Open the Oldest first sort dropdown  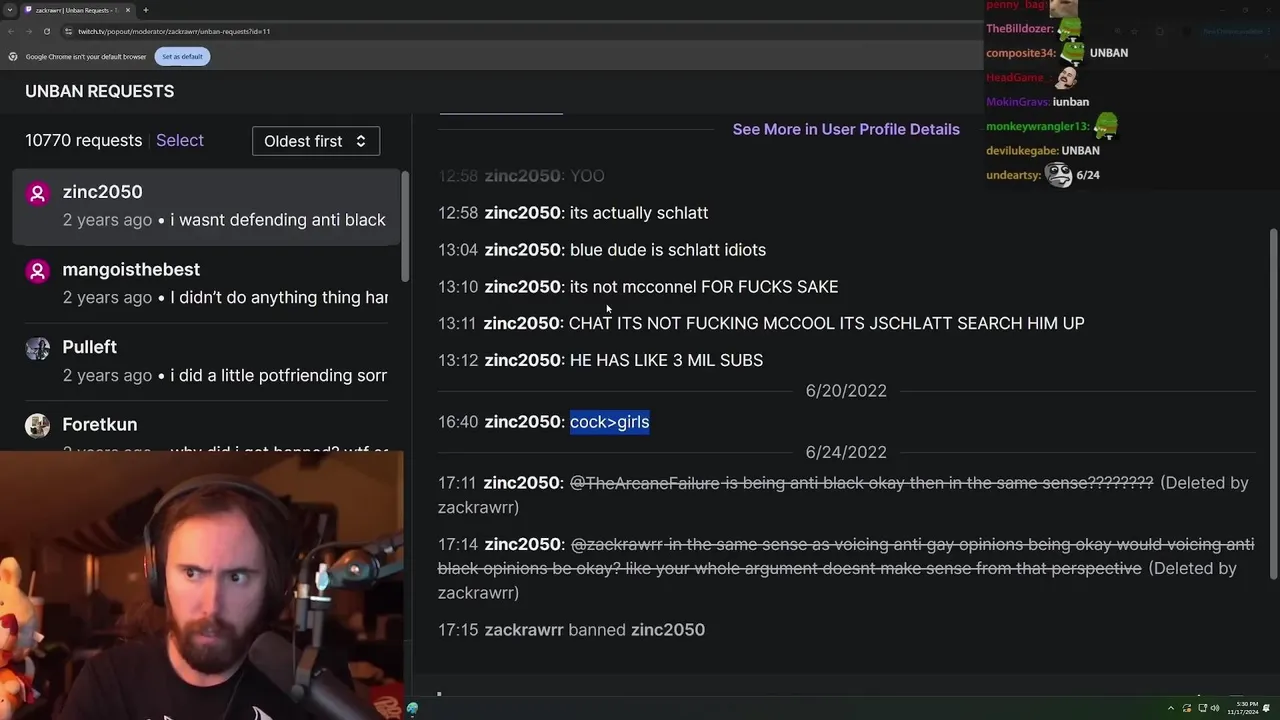pos(315,141)
